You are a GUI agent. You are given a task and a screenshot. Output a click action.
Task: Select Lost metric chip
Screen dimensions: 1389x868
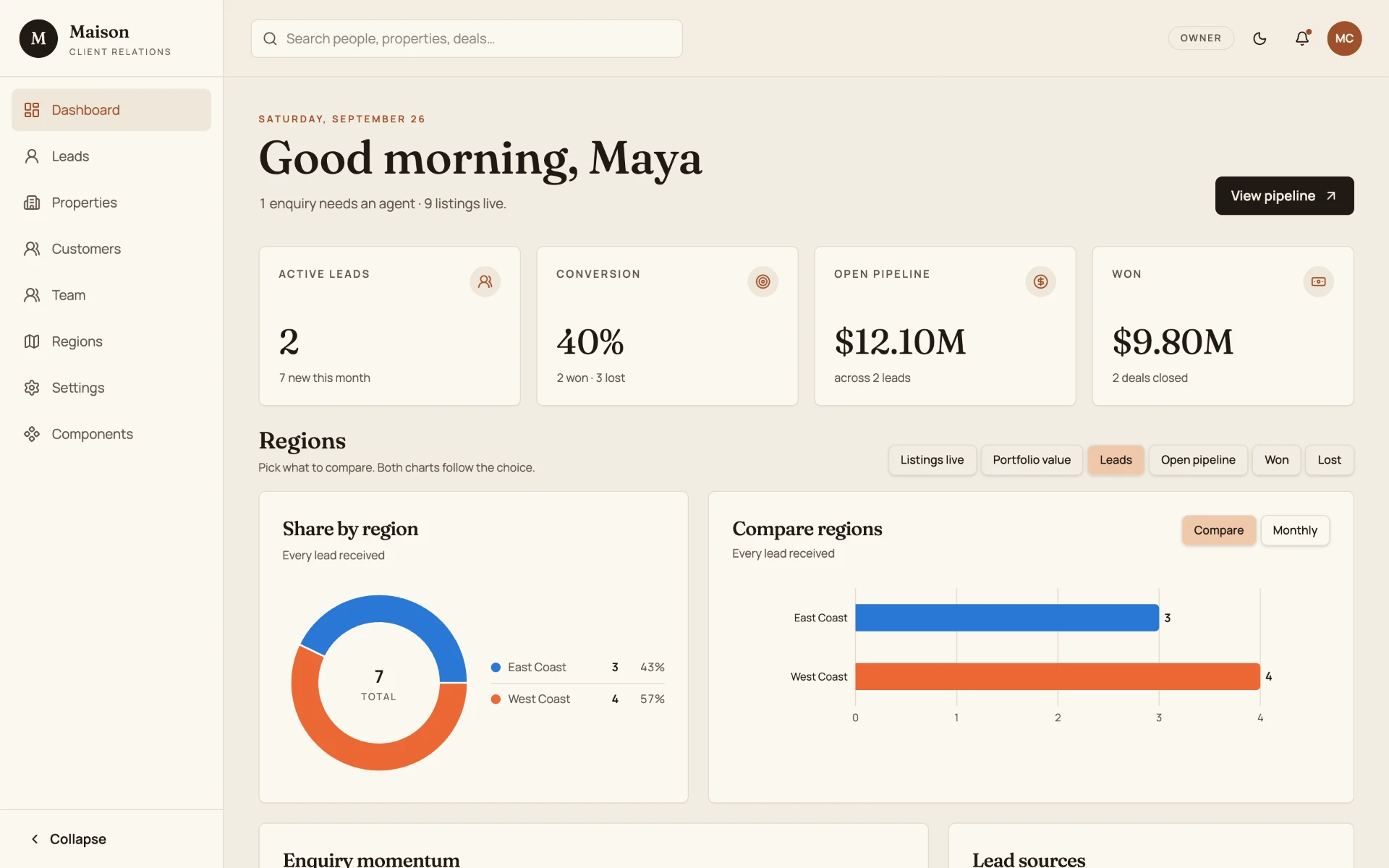[x=1329, y=460]
